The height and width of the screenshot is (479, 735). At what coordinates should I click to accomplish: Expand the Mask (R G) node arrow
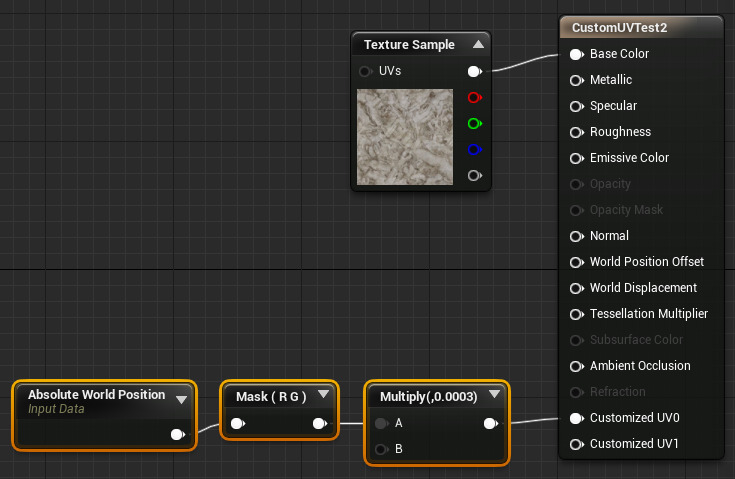[x=324, y=395]
